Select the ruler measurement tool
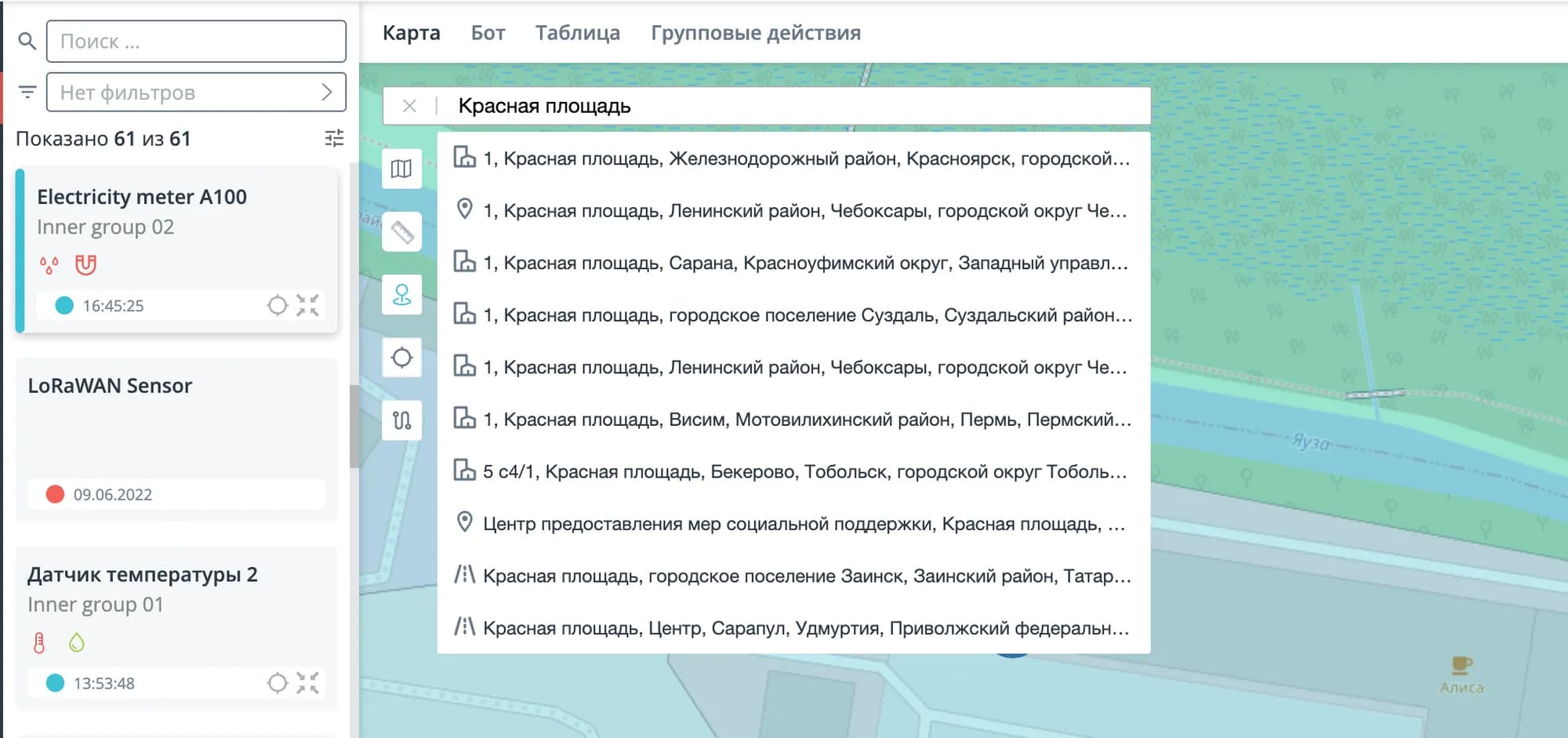The height and width of the screenshot is (738, 1568). (x=401, y=232)
